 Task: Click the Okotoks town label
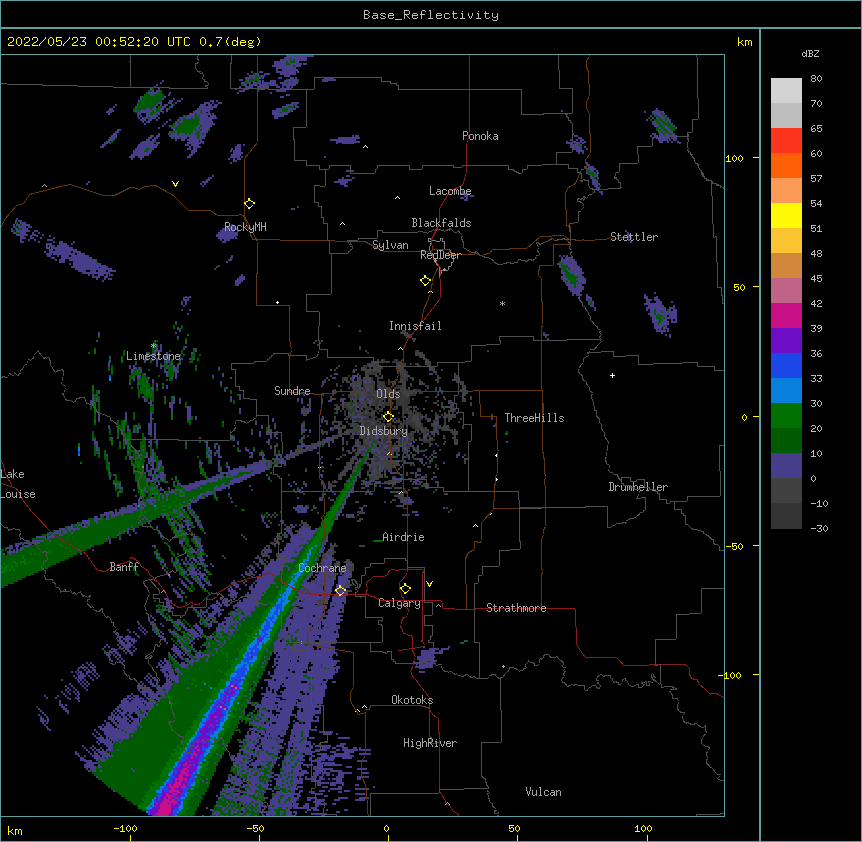tap(412, 700)
